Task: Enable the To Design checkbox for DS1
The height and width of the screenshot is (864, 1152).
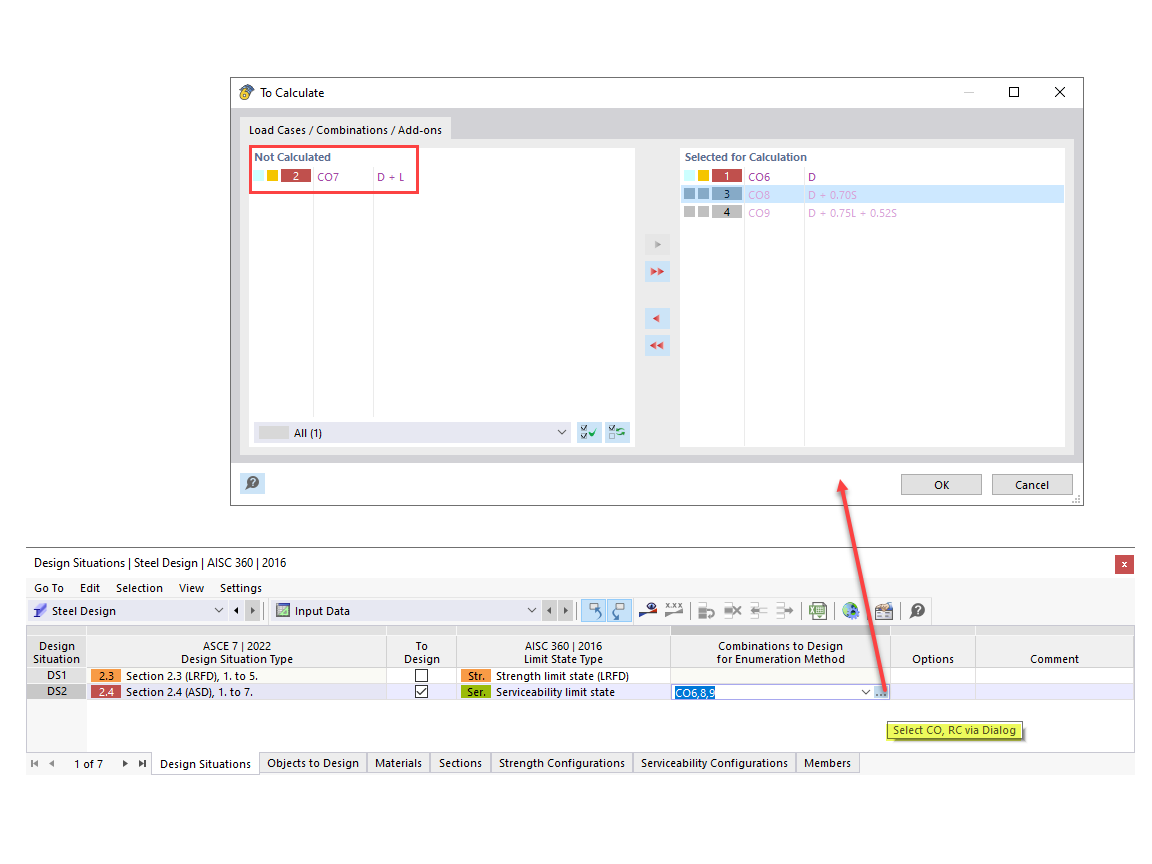Action: coord(421,675)
